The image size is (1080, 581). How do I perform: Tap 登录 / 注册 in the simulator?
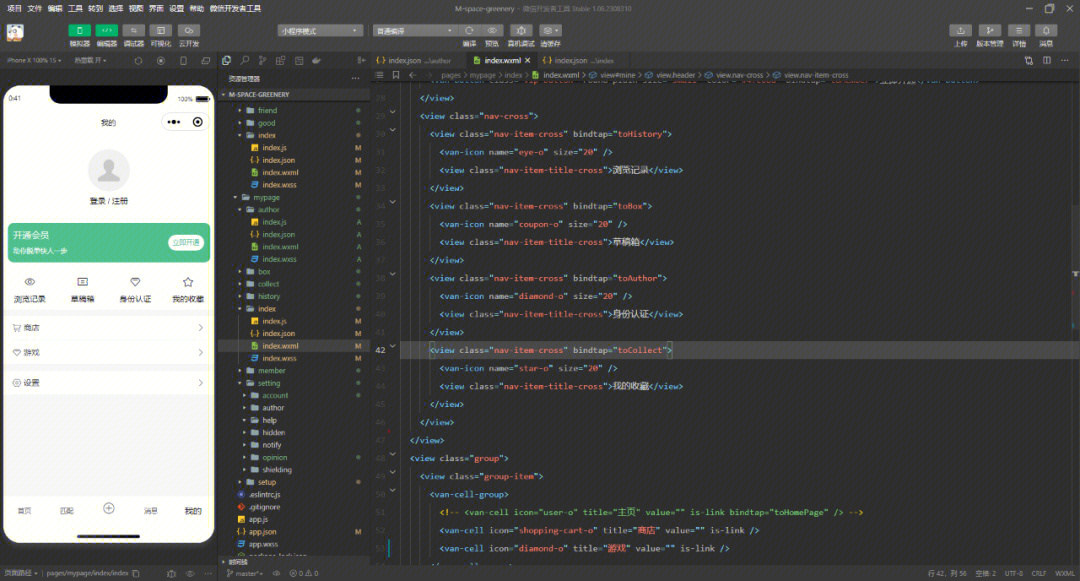[x=109, y=201]
